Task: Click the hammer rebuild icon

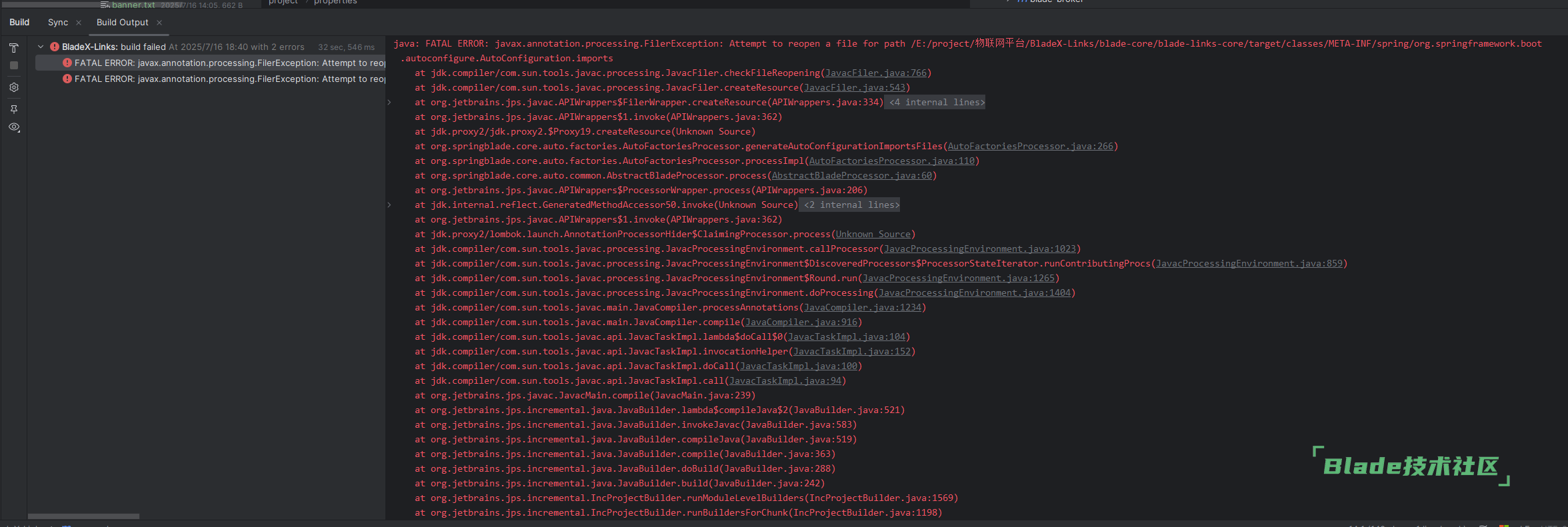Action: 13,48
